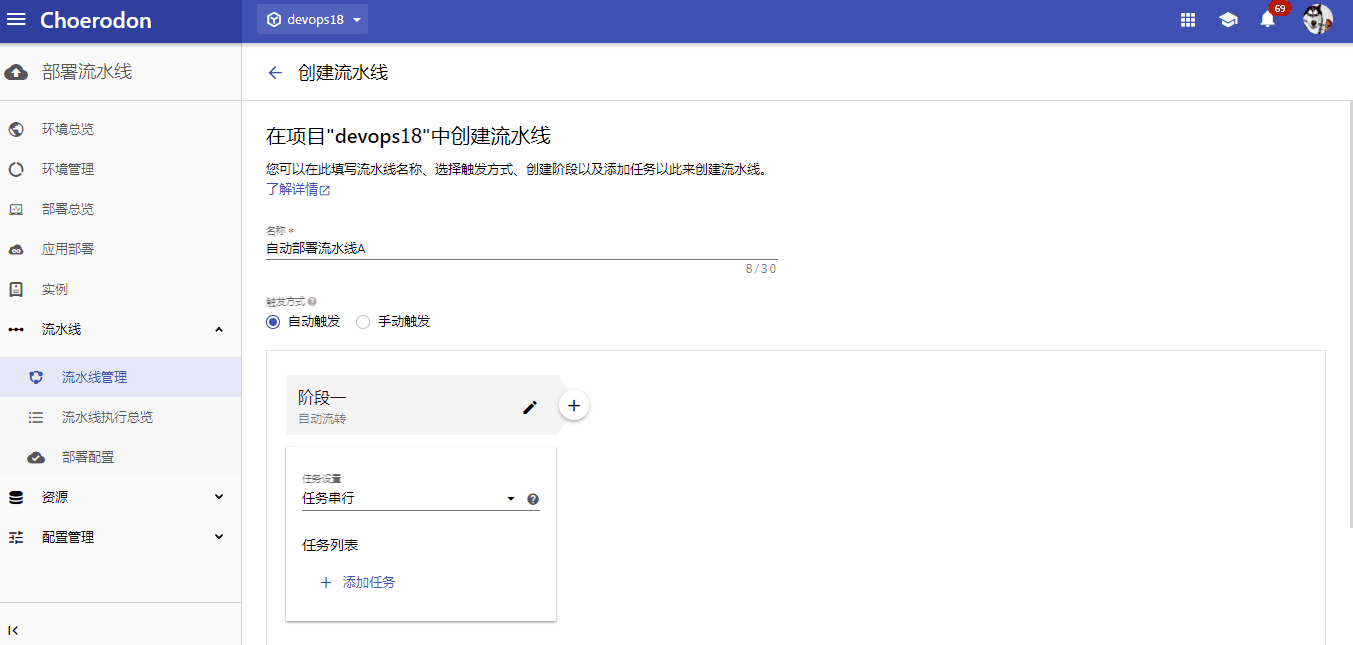Open 实例 in the sidebar
1353x645 pixels.
coord(120,289)
